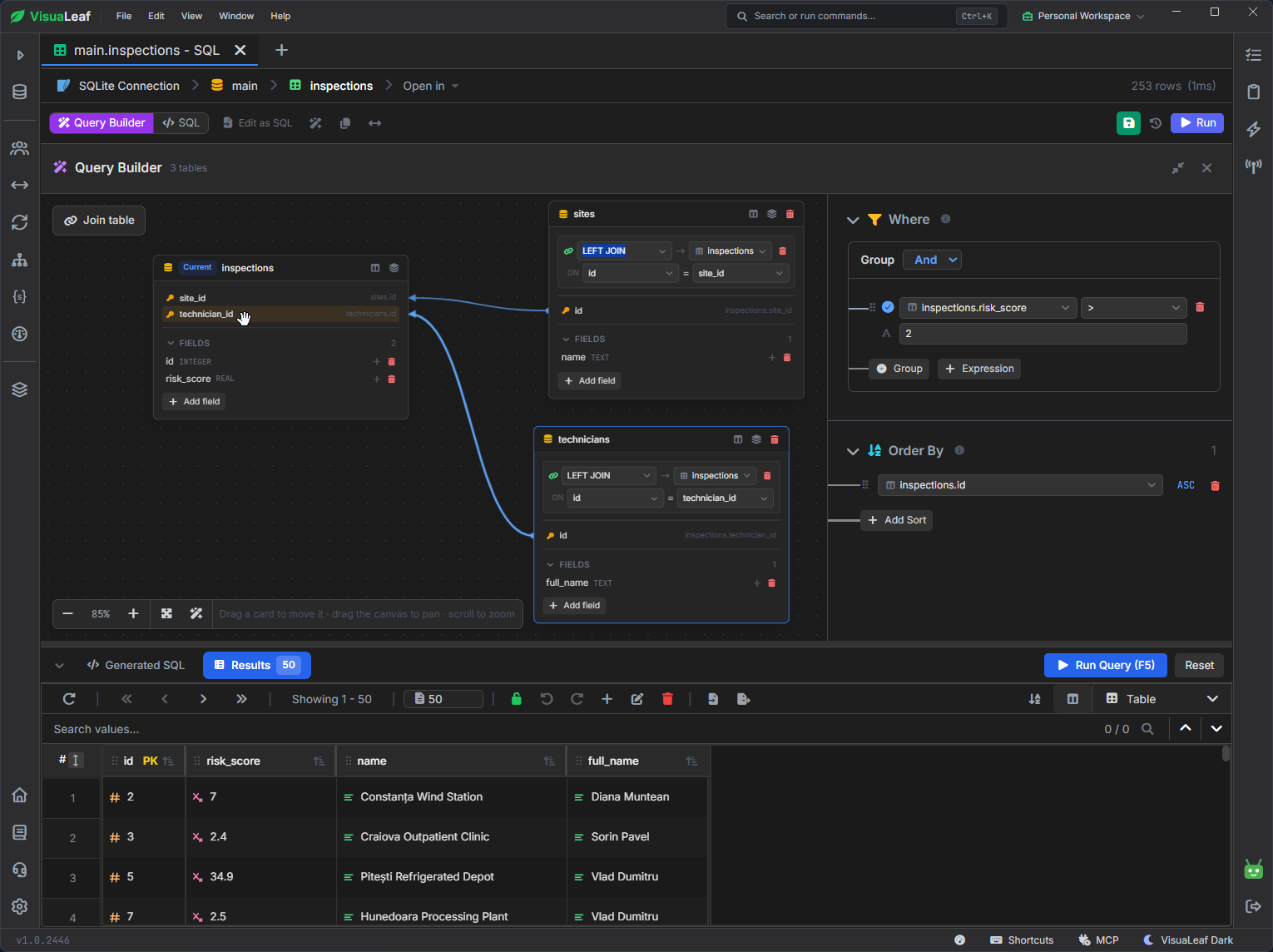Screen dimensions: 1273x952
Task: Open the Window menu
Action: (x=236, y=16)
